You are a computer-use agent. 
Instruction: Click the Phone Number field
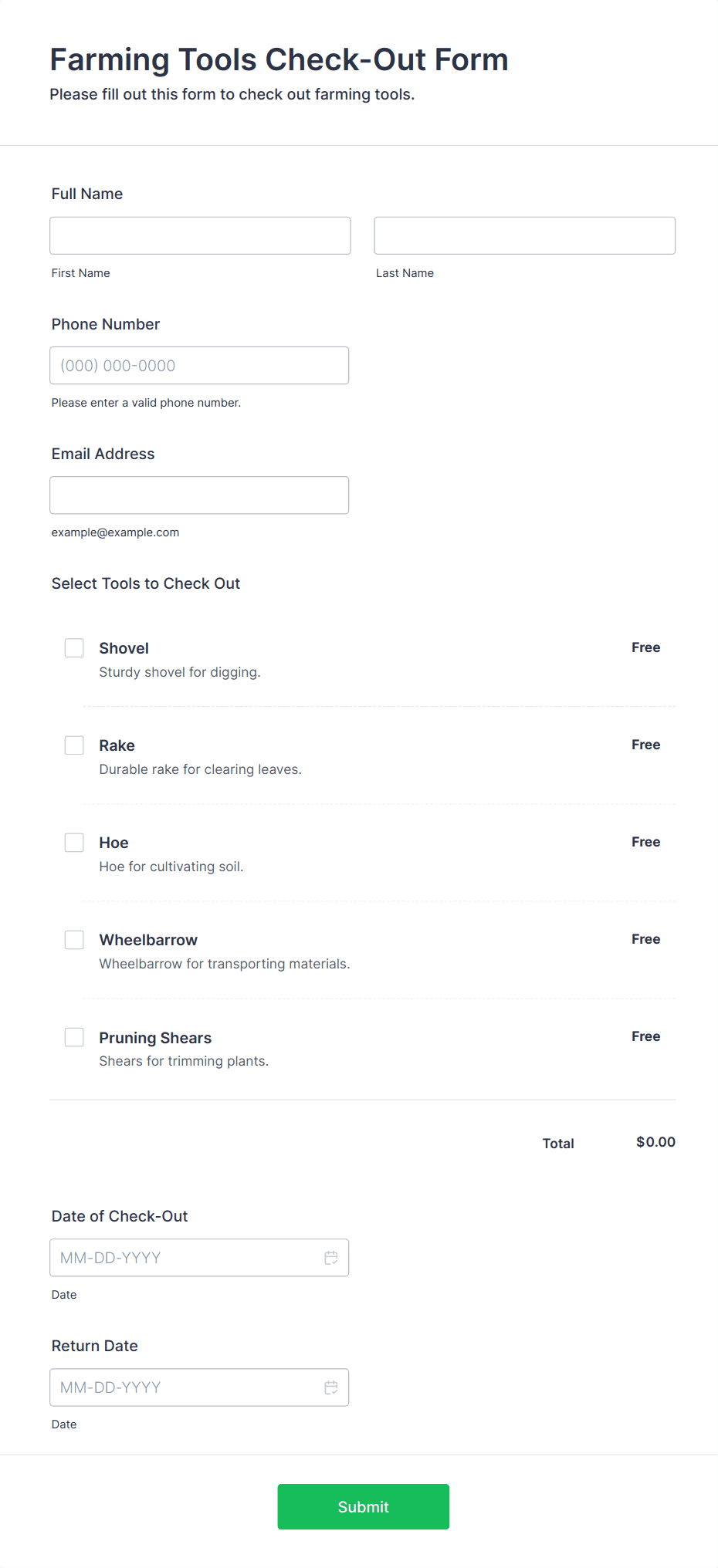coord(199,365)
